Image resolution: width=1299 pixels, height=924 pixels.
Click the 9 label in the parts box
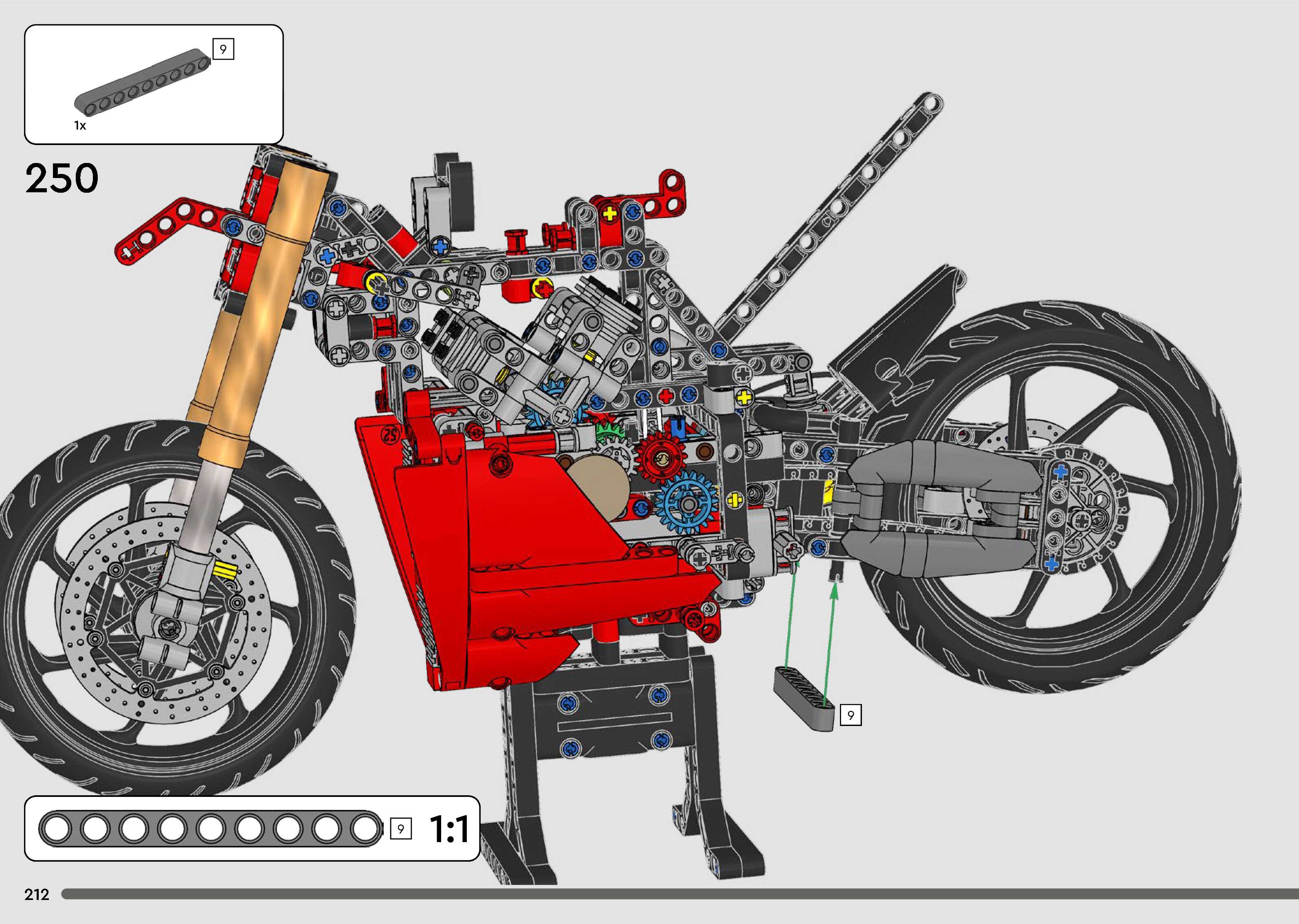tap(223, 50)
